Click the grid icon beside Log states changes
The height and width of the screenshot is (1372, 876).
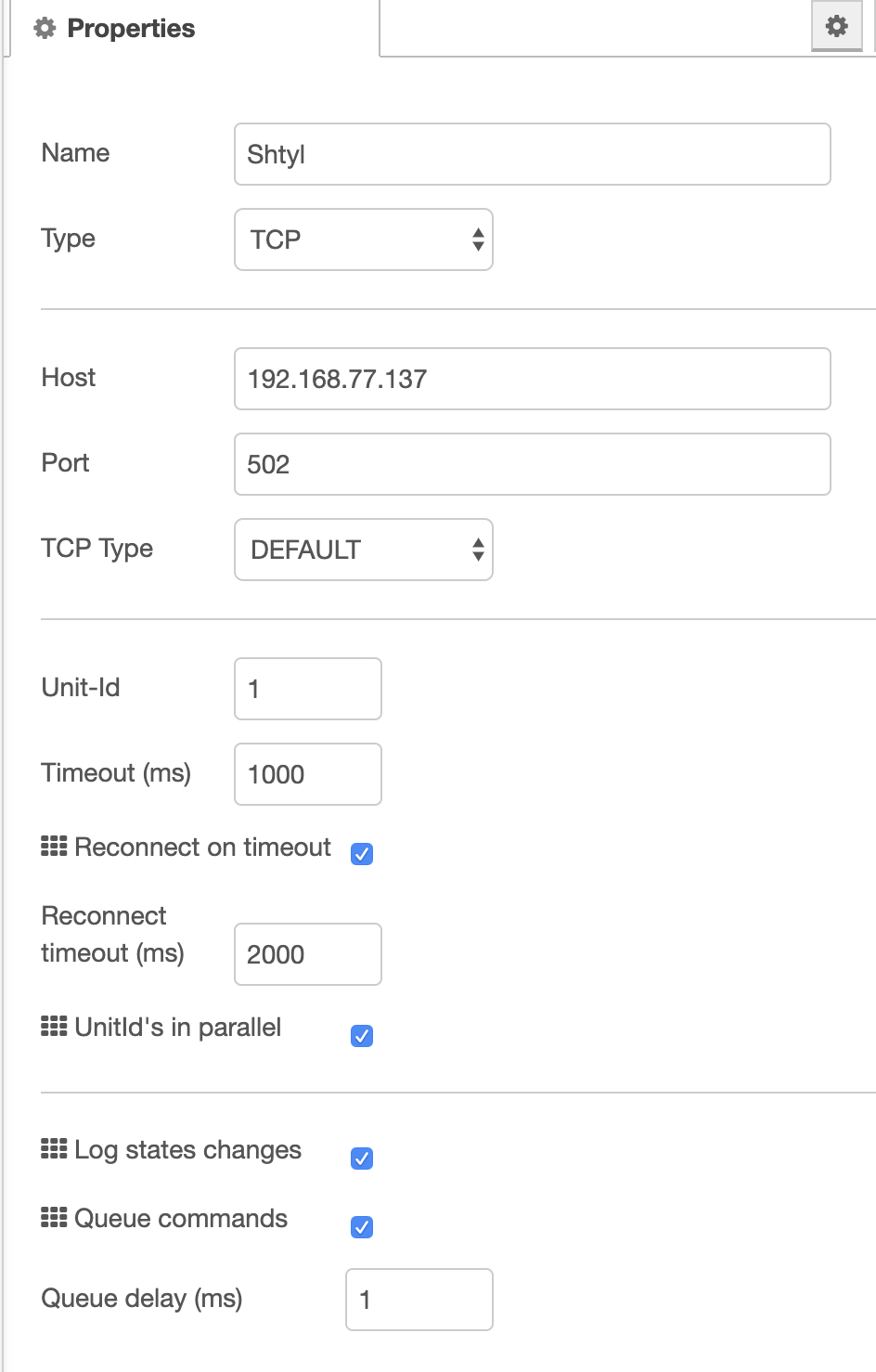[x=52, y=1150]
